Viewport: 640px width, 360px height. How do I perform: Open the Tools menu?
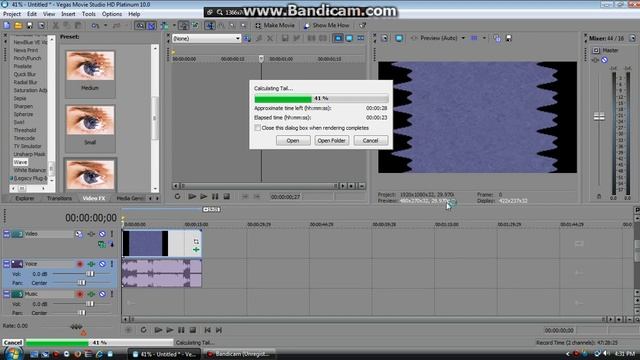[x=89, y=14]
